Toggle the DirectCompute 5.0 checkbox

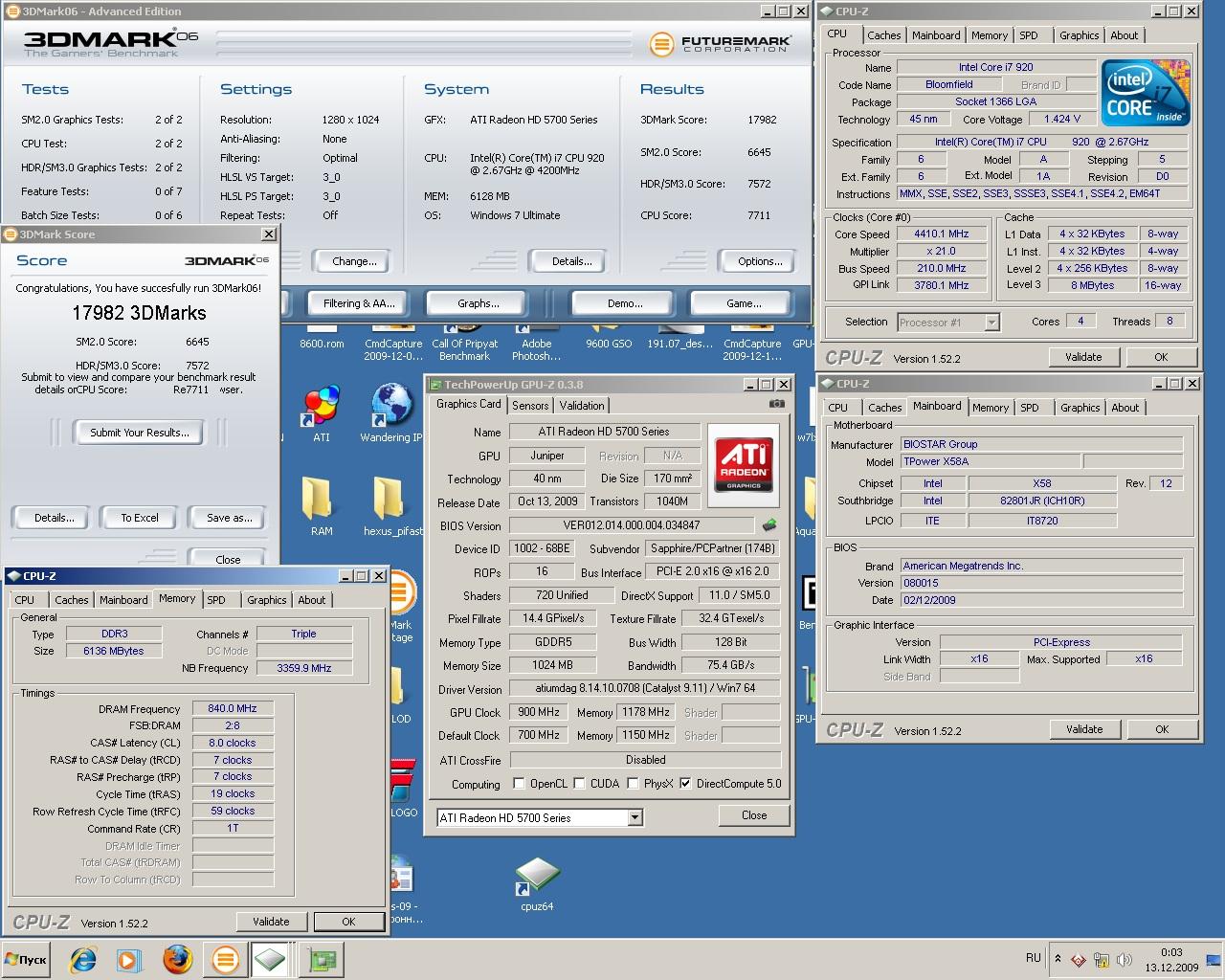[x=684, y=784]
